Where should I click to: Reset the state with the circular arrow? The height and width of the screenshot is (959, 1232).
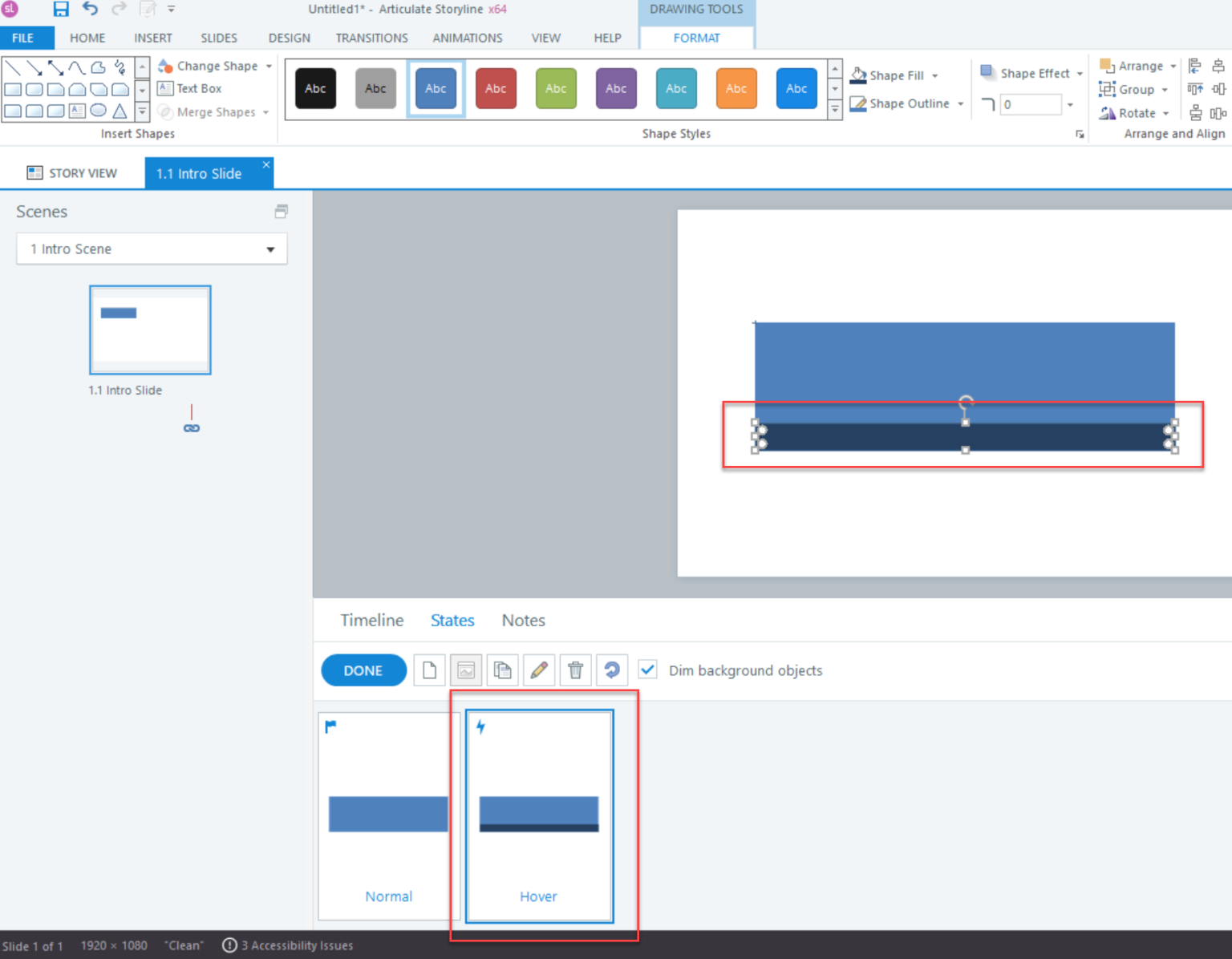coord(612,670)
